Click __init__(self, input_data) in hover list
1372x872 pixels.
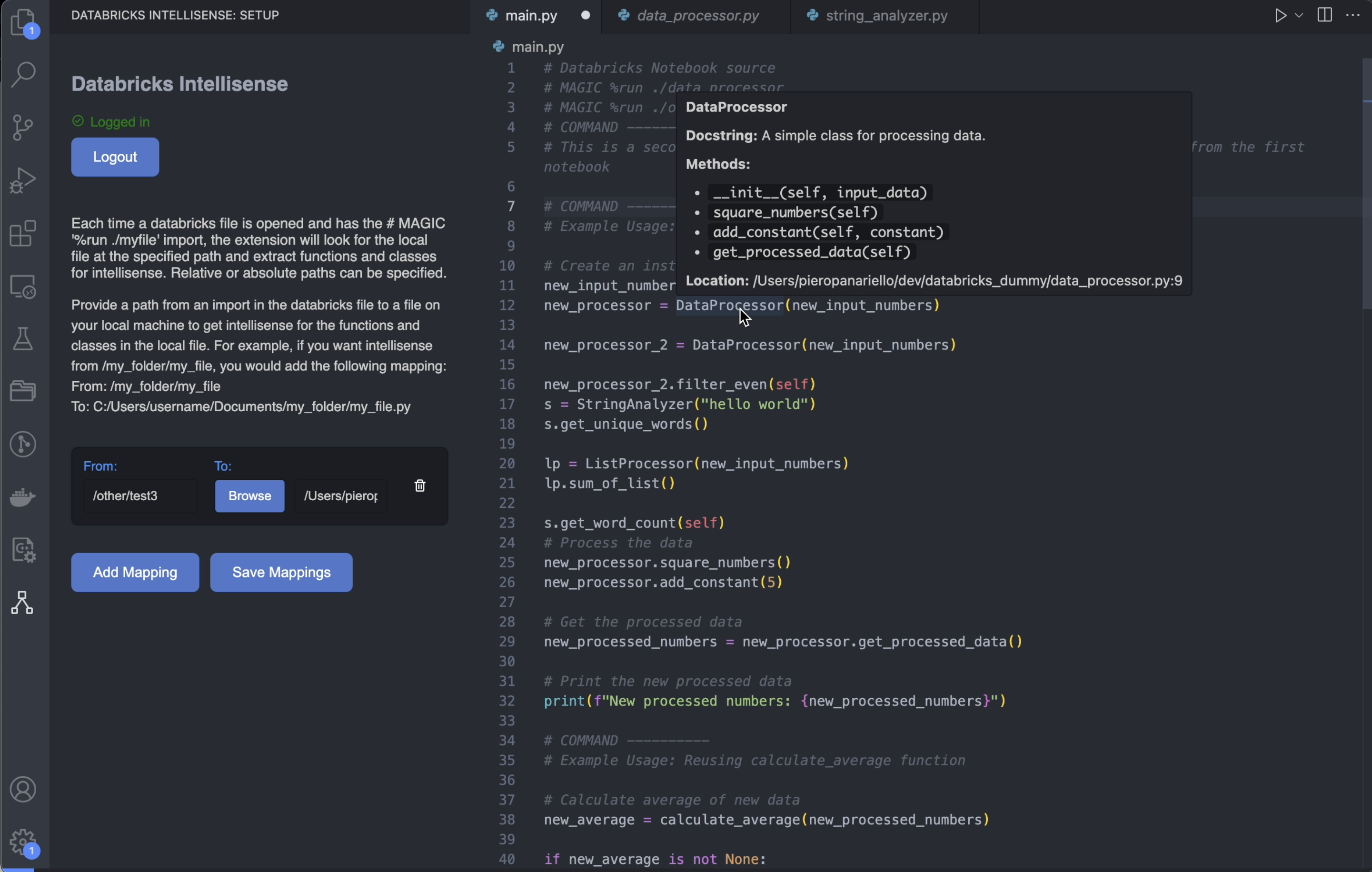[x=820, y=192]
